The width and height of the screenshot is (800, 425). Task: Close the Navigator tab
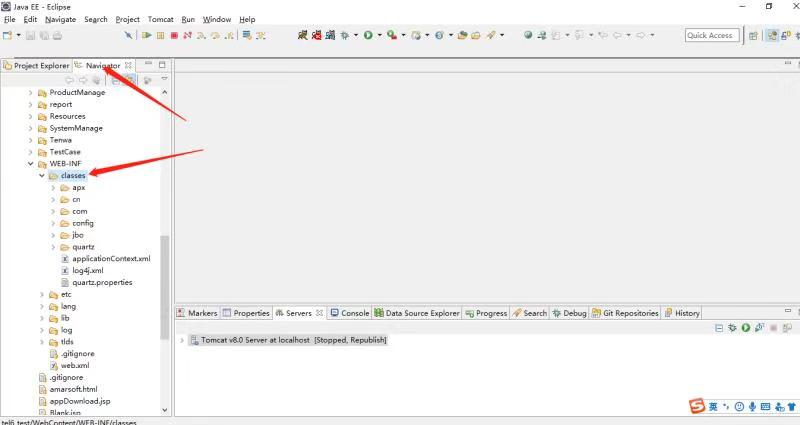[129, 65]
